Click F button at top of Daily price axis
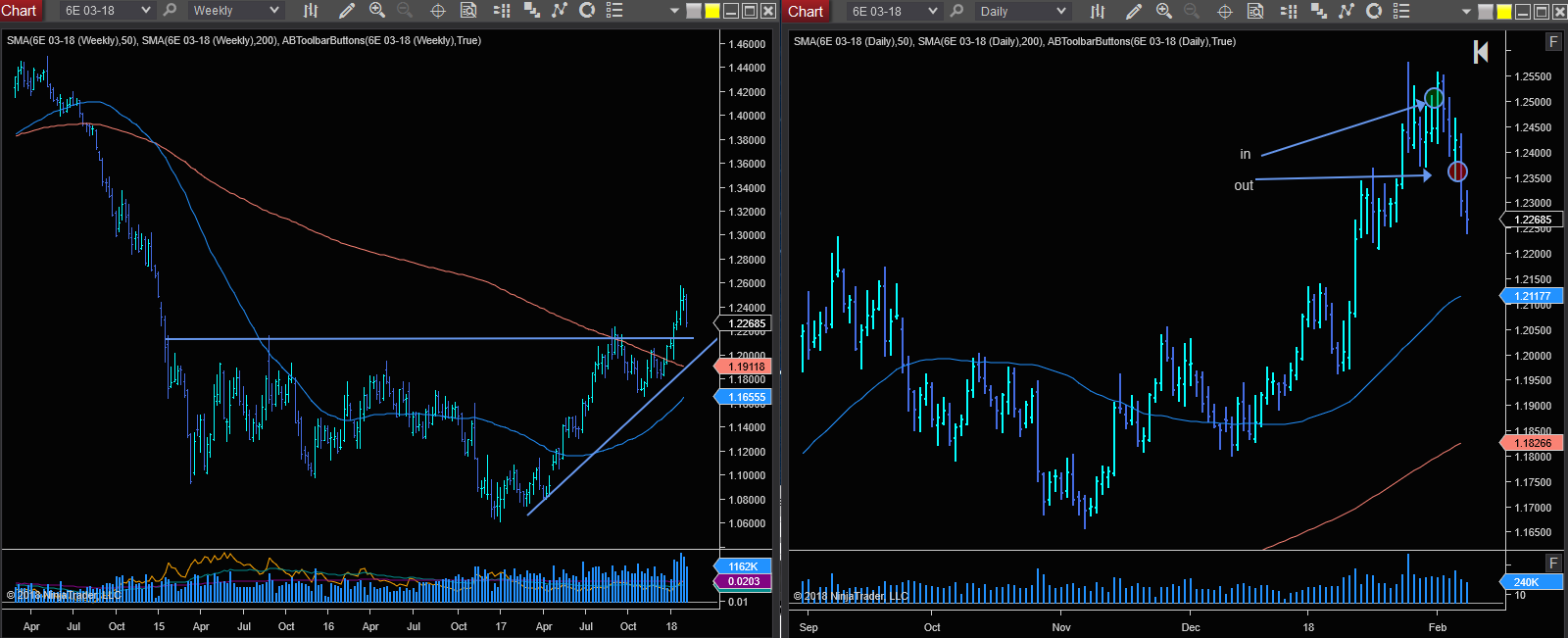Viewport: 1568px width, 638px height. [x=1552, y=41]
